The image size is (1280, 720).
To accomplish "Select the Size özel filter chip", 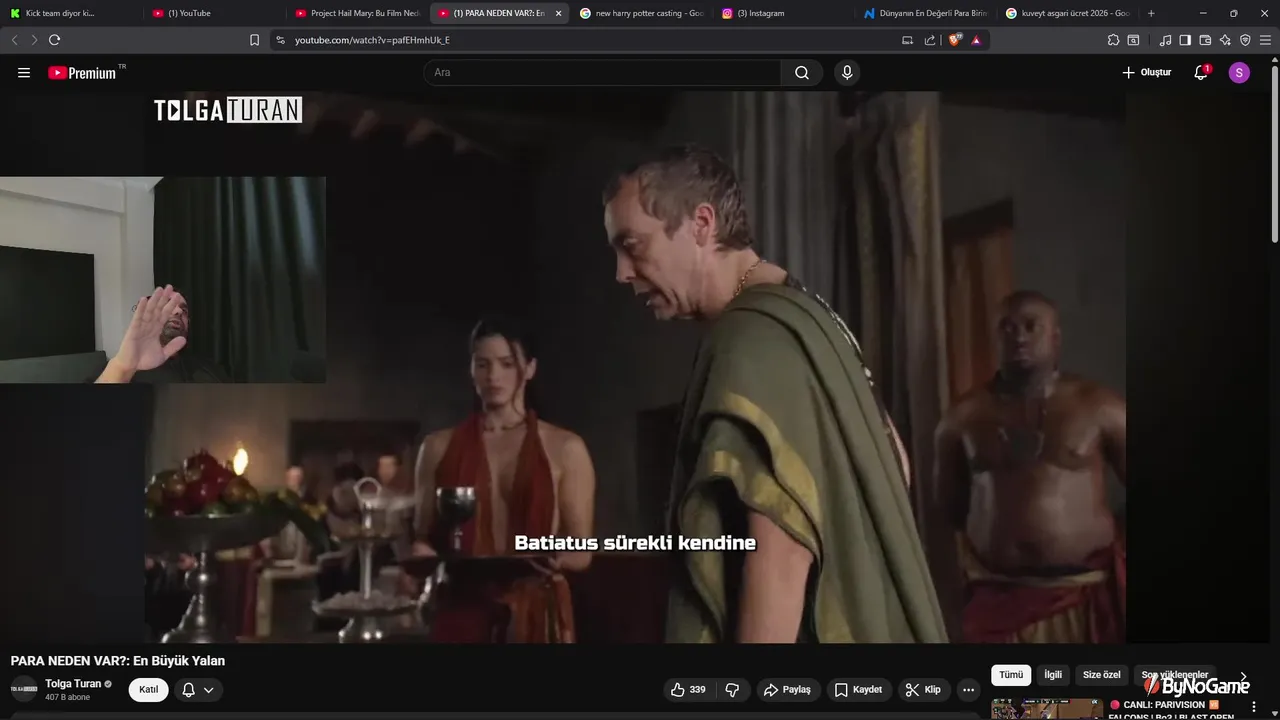I will 1102,675.
